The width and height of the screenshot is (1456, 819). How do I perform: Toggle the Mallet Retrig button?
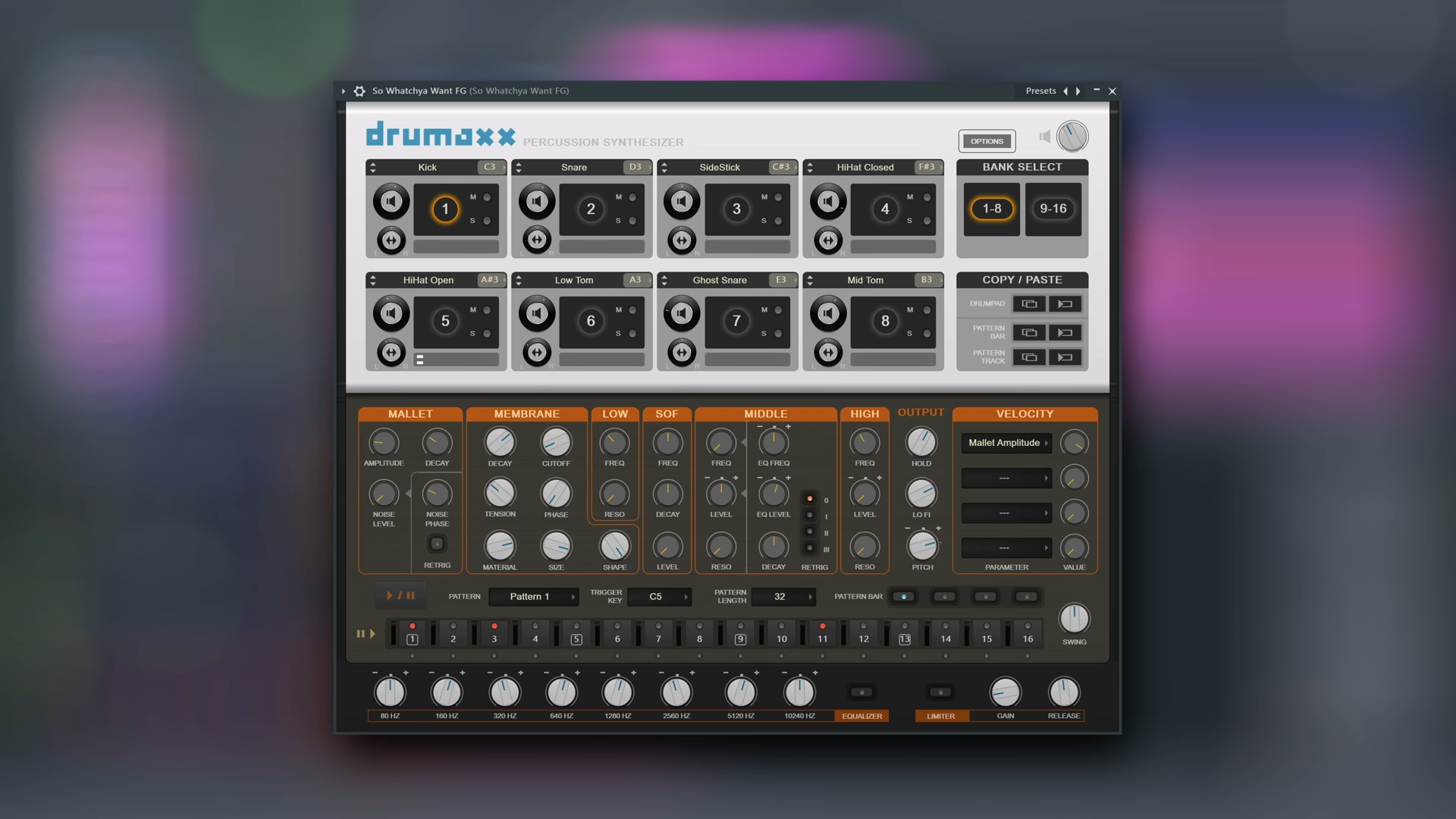pos(437,543)
